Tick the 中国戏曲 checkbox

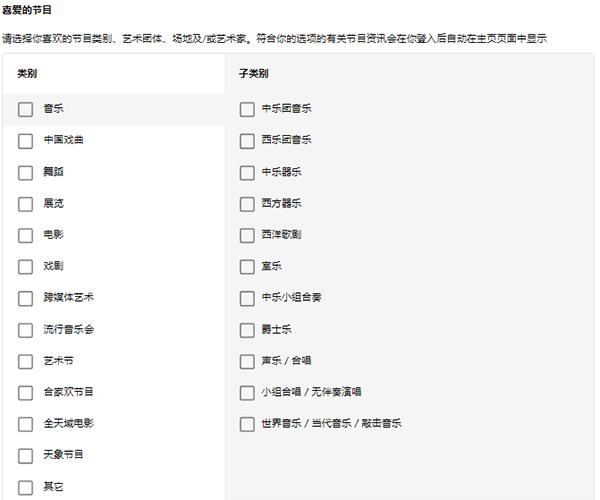[x=25, y=141]
